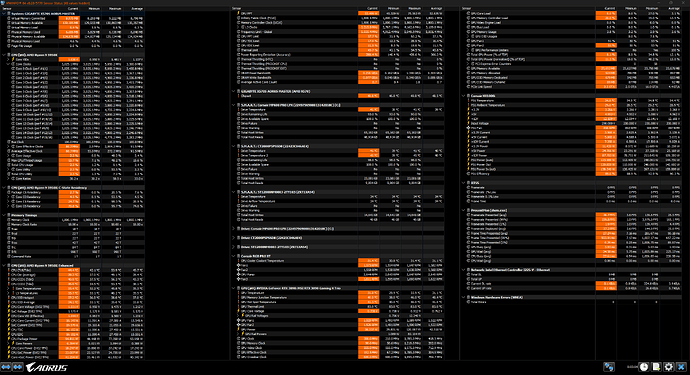
Task: Collapse the RTSS group
Action: (x=463, y=183)
